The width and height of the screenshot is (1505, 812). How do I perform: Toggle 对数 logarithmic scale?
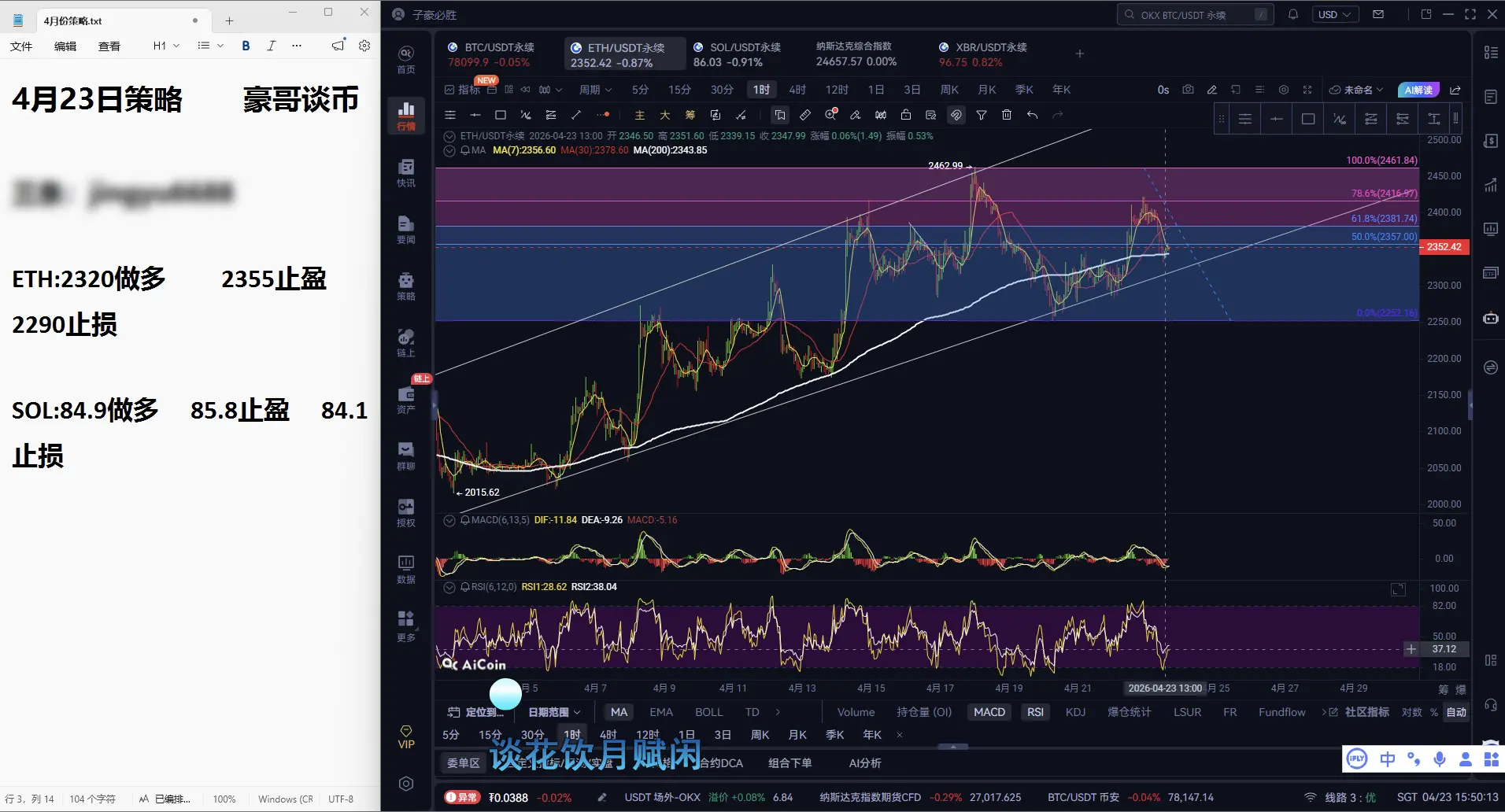click(x=1411, y=712)
